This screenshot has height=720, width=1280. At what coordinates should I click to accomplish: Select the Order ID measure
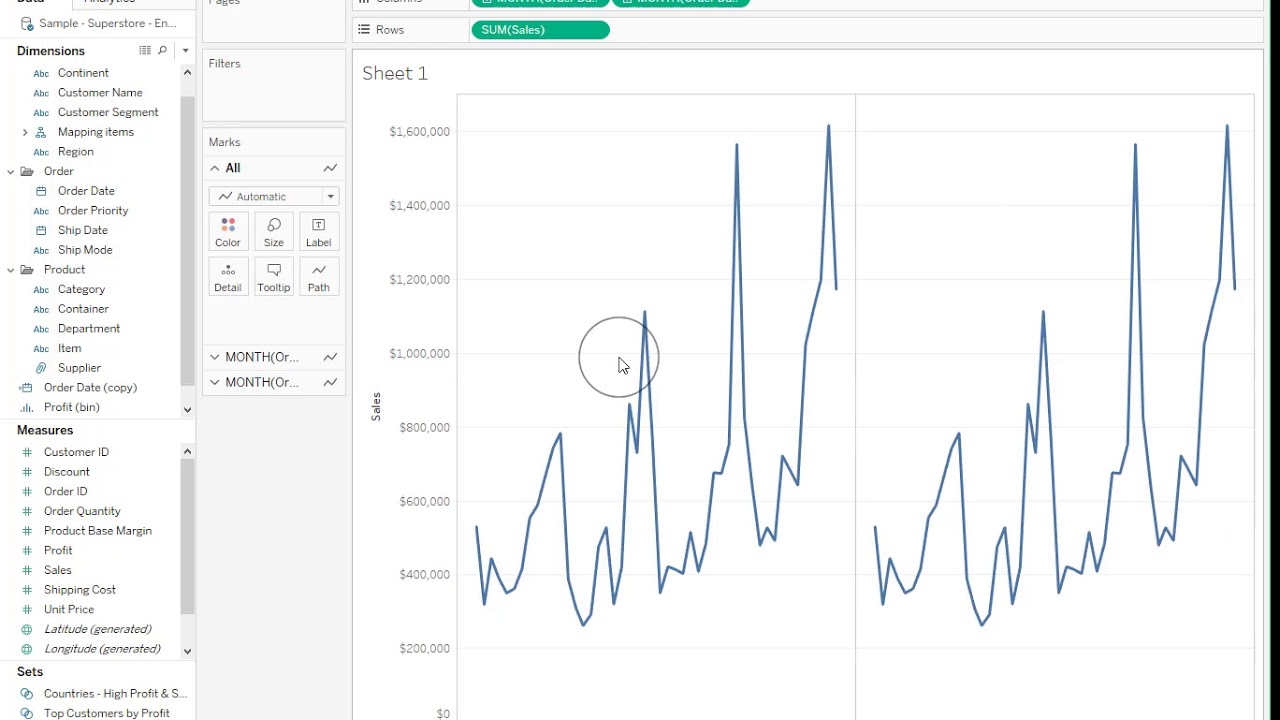click(x=66, y=491)
